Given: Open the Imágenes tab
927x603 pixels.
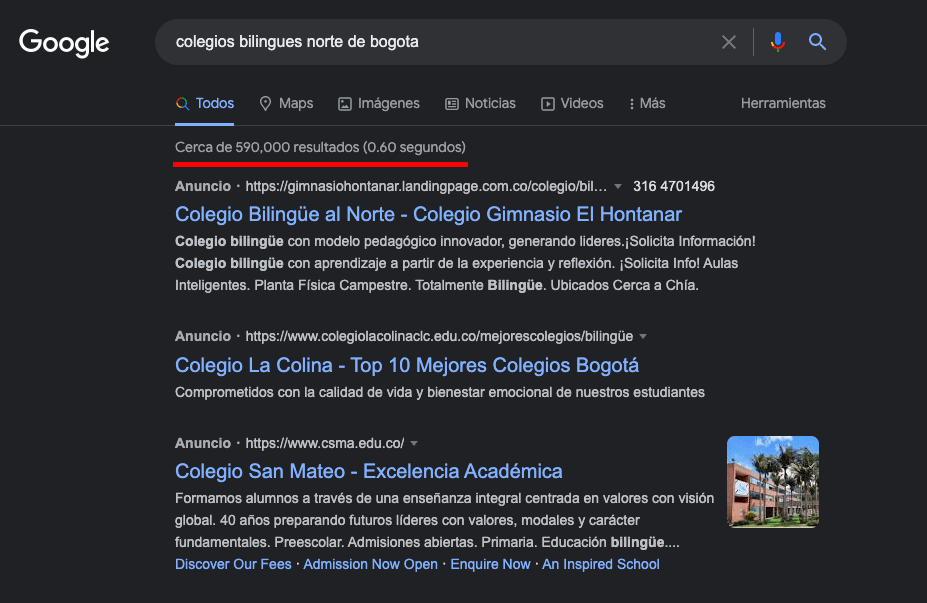Looking at the screenshot, I should pyautogui.click(x=379, y=103).
